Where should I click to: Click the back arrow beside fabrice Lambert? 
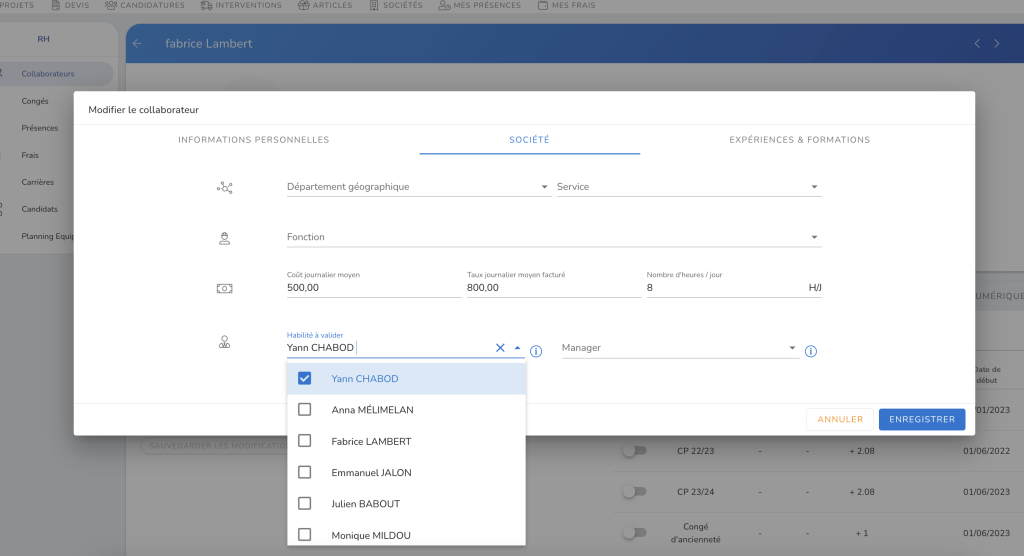(x=138, y=44)
